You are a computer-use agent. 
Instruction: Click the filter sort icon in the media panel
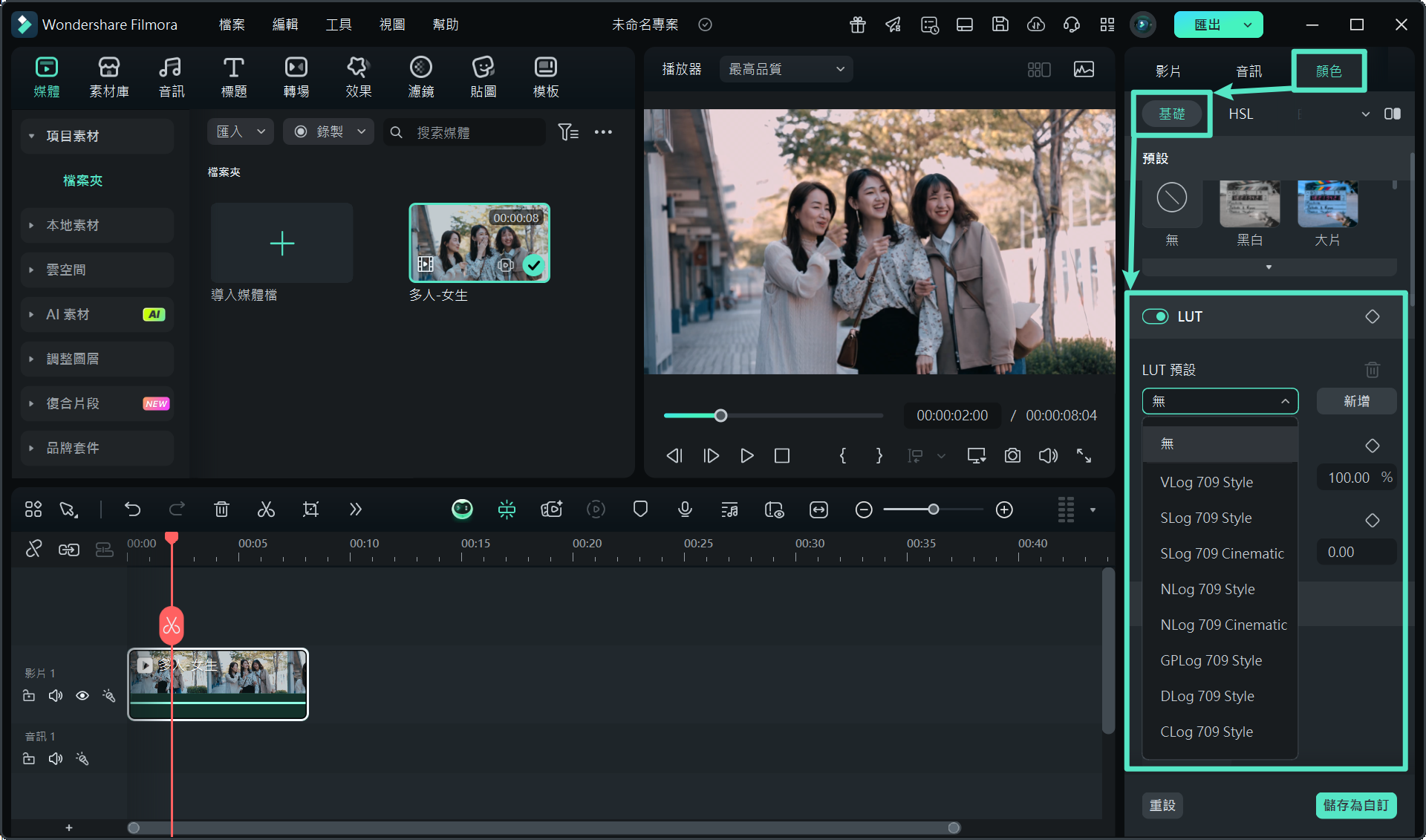point(568,132)
